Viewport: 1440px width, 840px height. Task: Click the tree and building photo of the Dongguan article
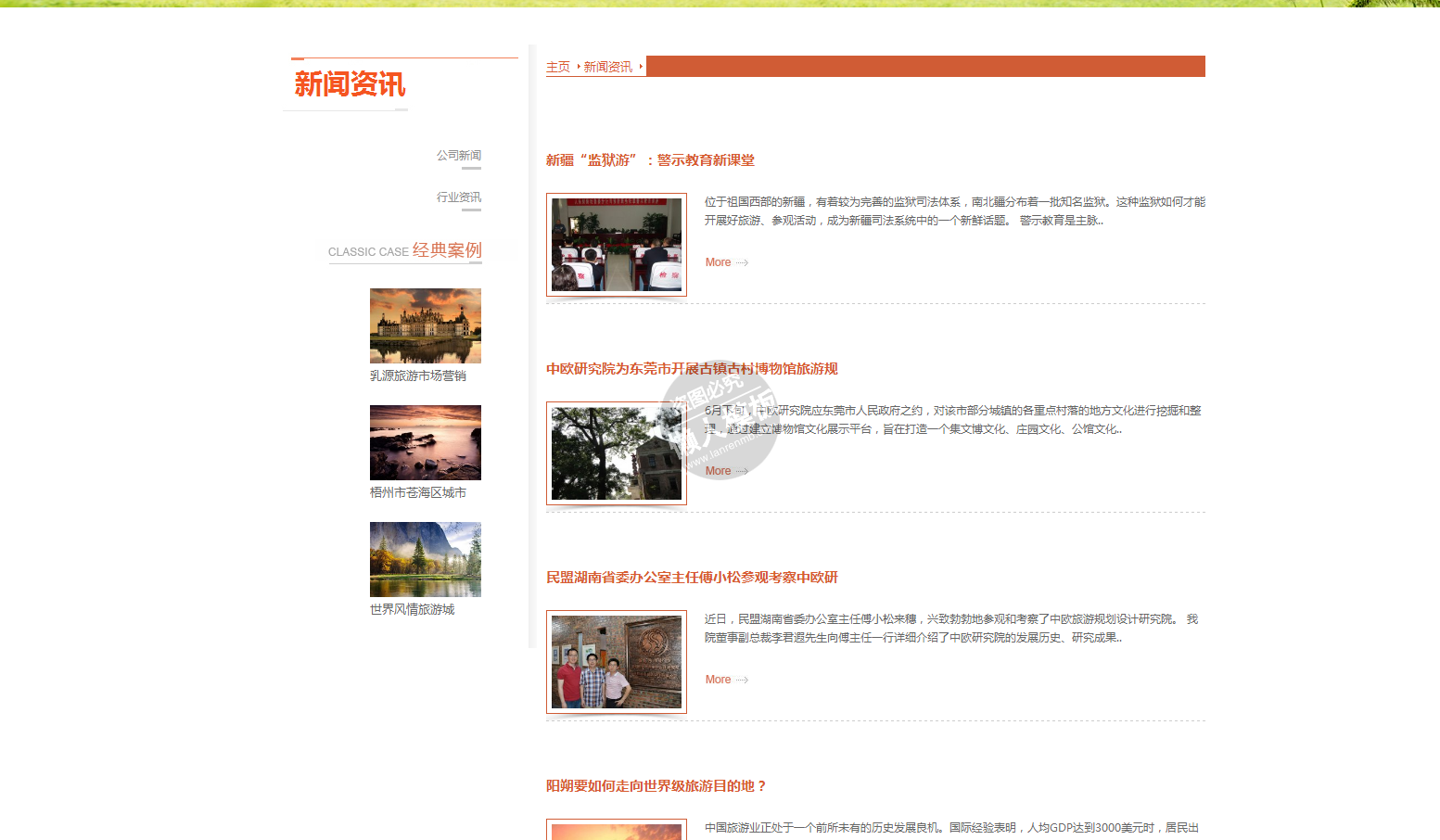tap(616, 453)
